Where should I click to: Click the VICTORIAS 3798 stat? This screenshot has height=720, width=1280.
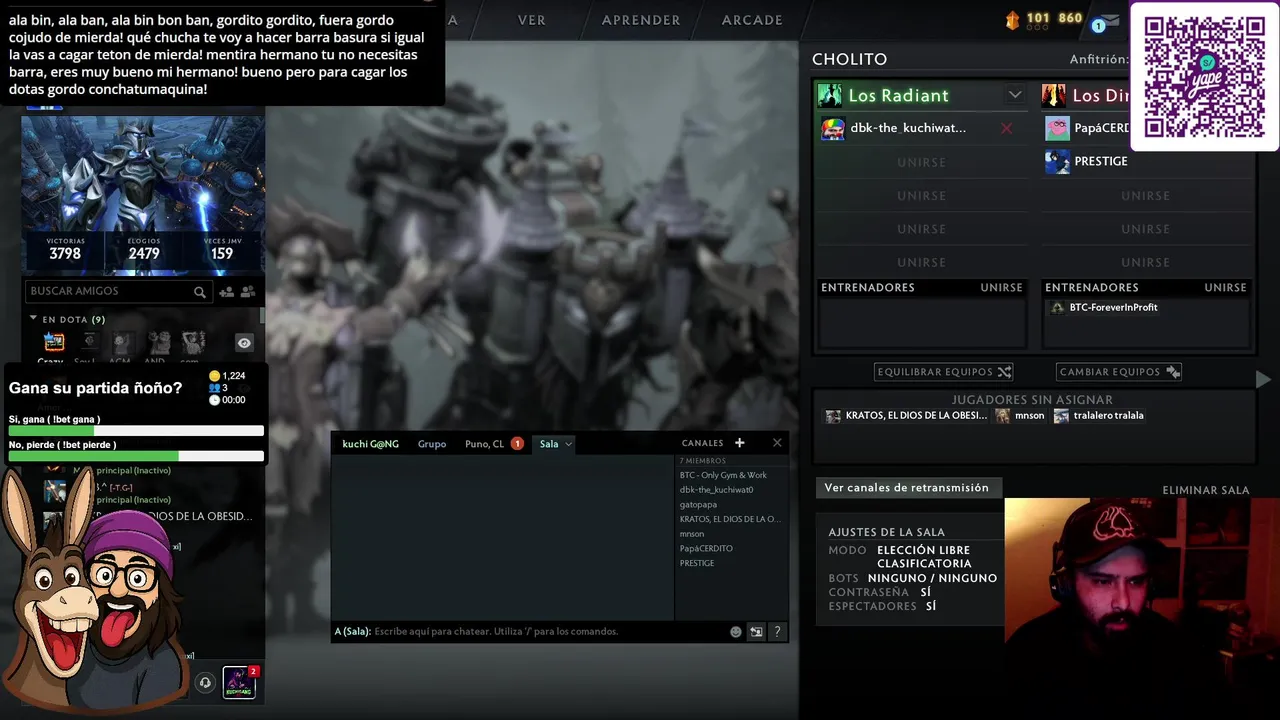point(65,249)
